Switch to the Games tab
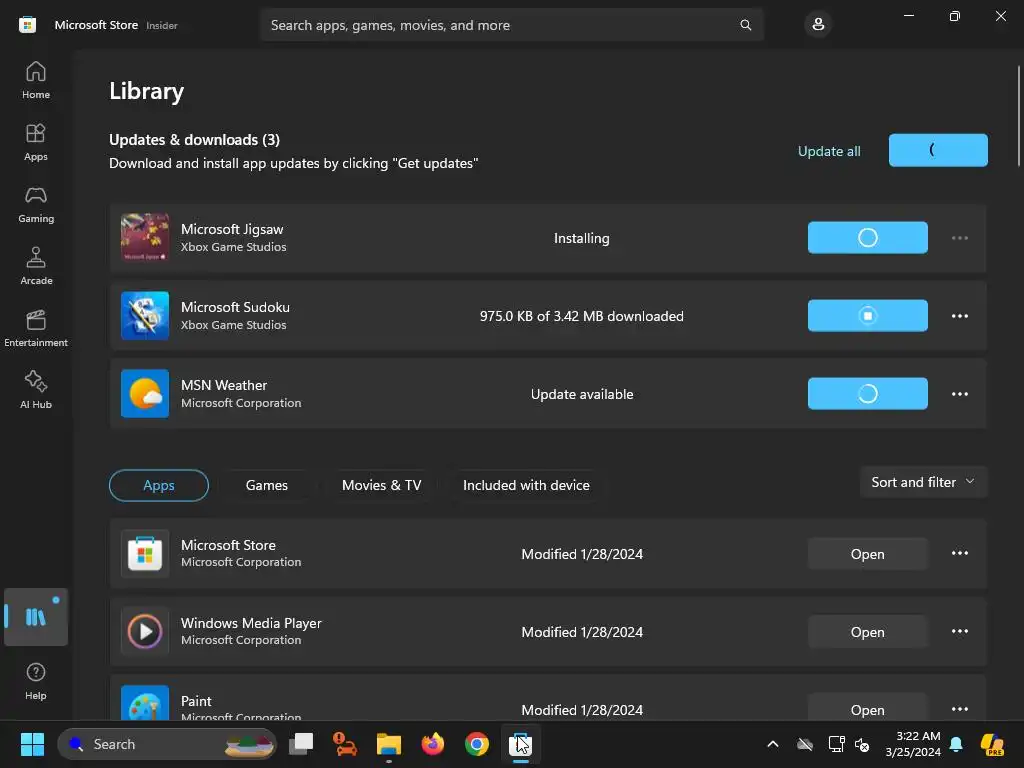Screen dimensions: 1024x768 [266, 485]
